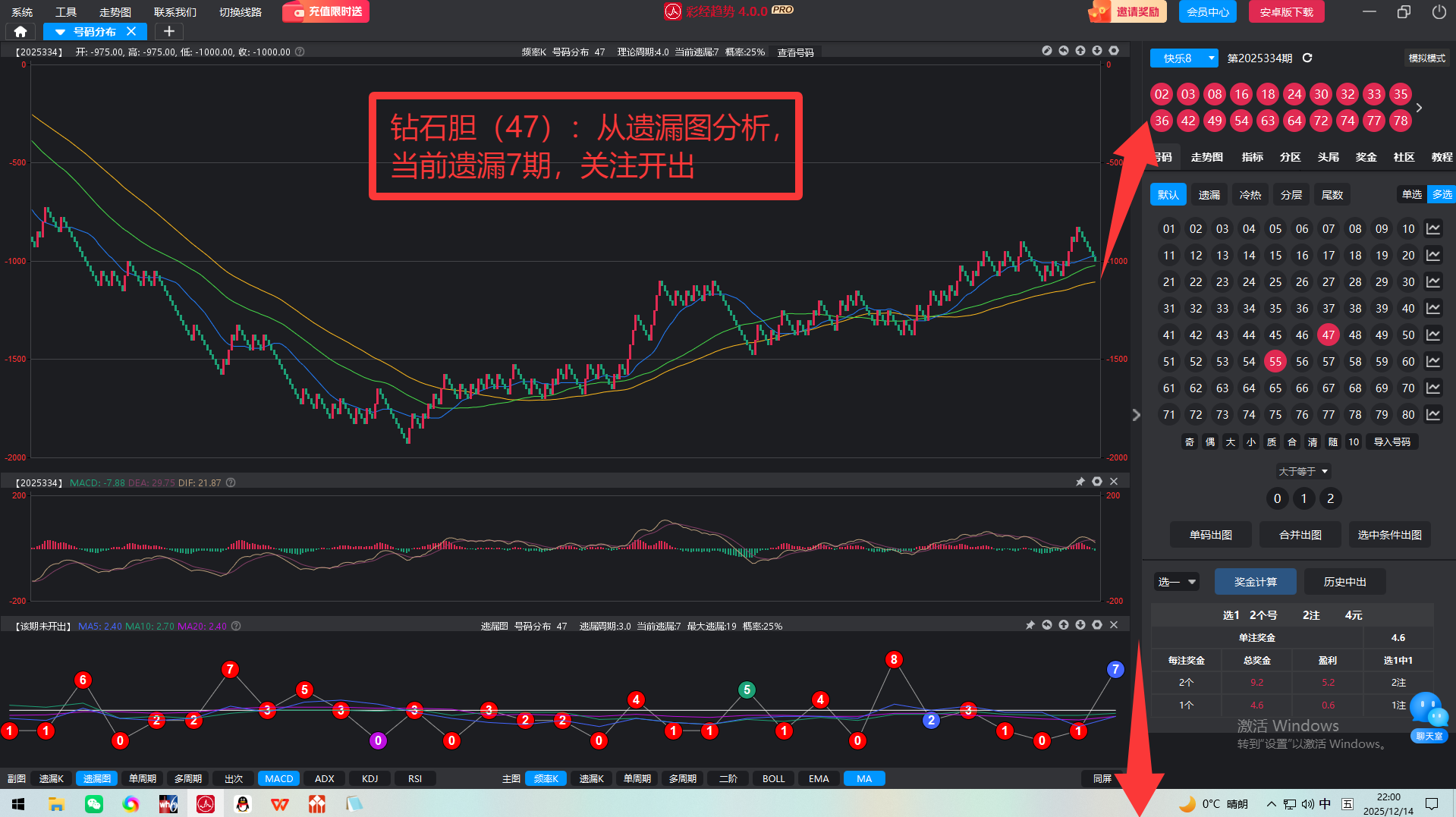Switch selection mode to 单选

[1411, 194]
